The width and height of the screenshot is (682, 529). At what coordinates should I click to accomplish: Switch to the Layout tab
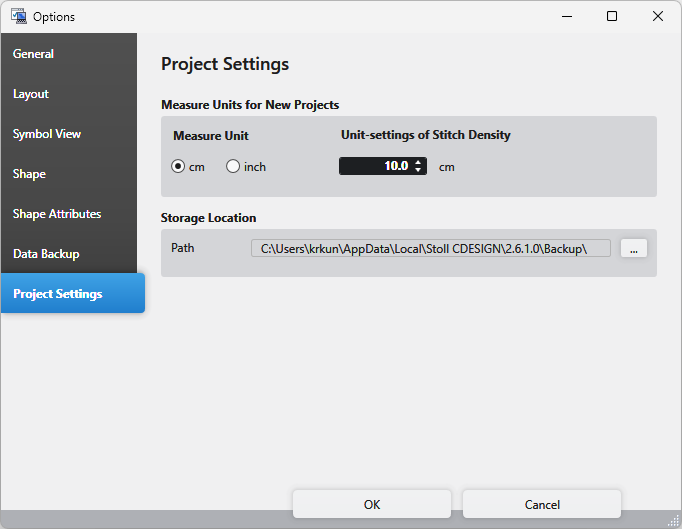(31, 94)
